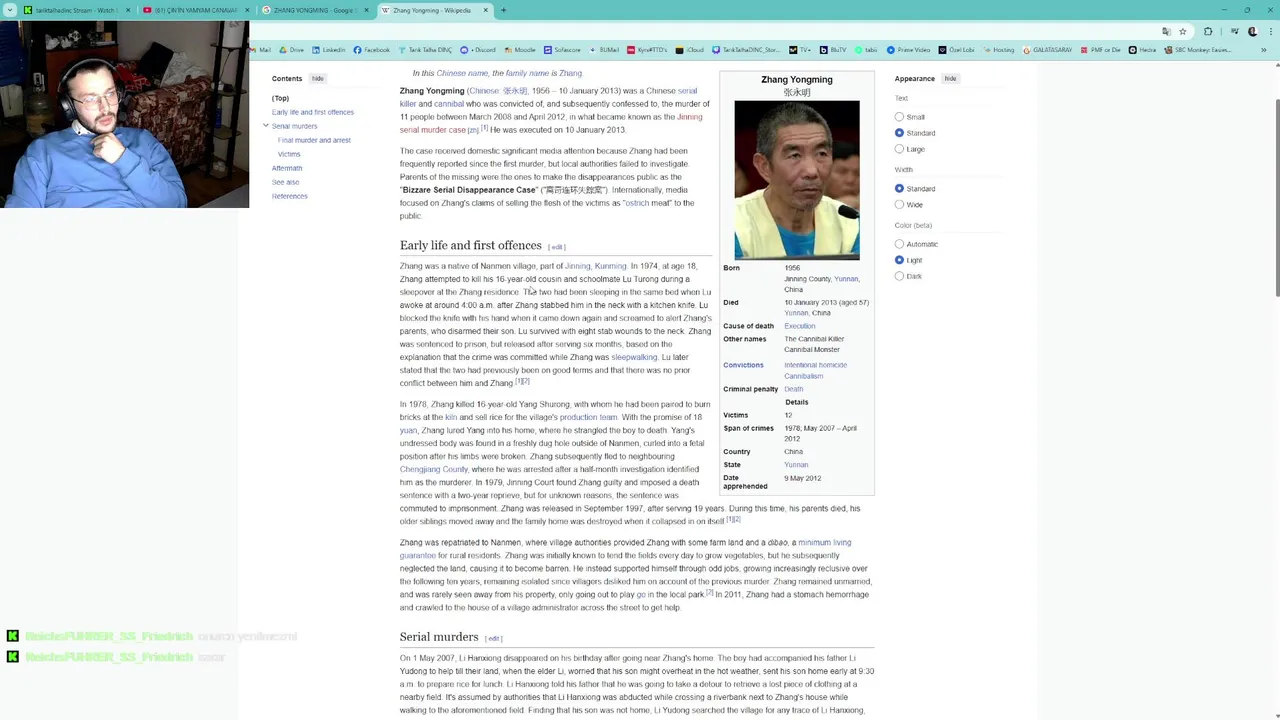This screenshot has width=1280, height=720.
Task: Open the browser extensions puzzle icon
Action: pyautogui.click(x=1208, y=31)
